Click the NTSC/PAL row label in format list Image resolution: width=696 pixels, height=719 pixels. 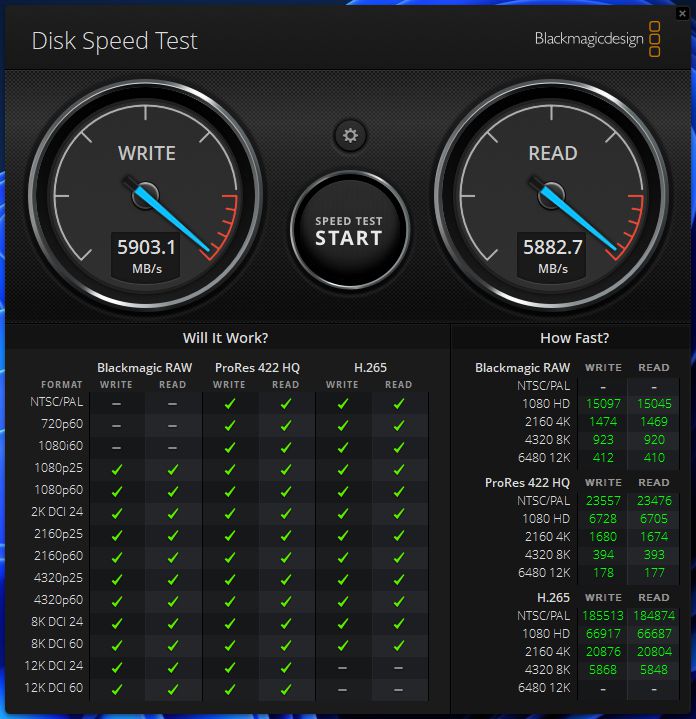[x=57, y=402]
